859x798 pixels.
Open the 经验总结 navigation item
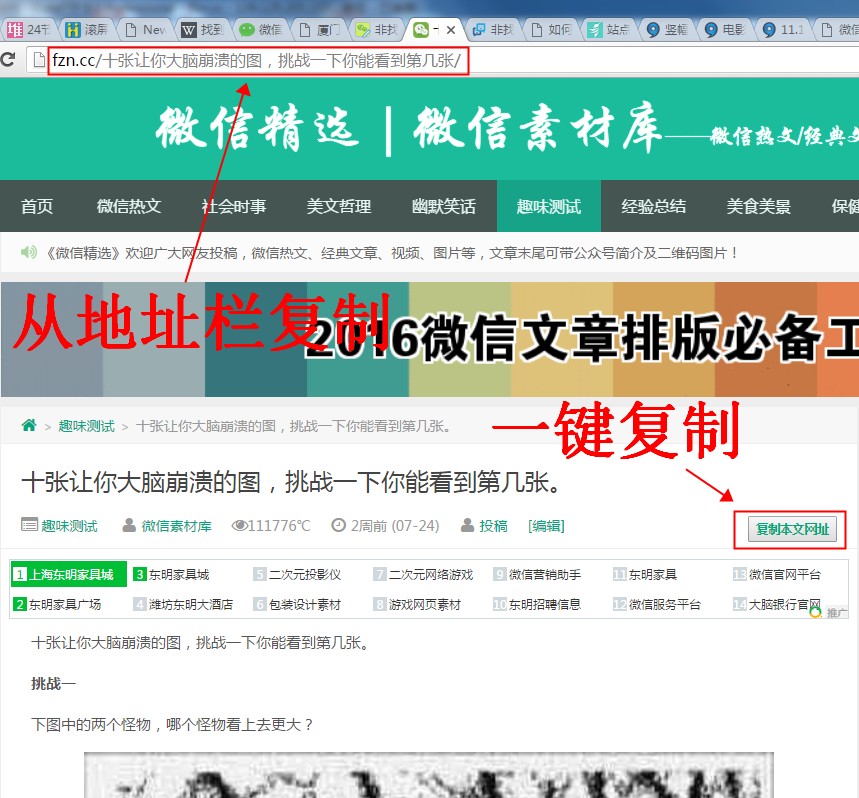654,206
